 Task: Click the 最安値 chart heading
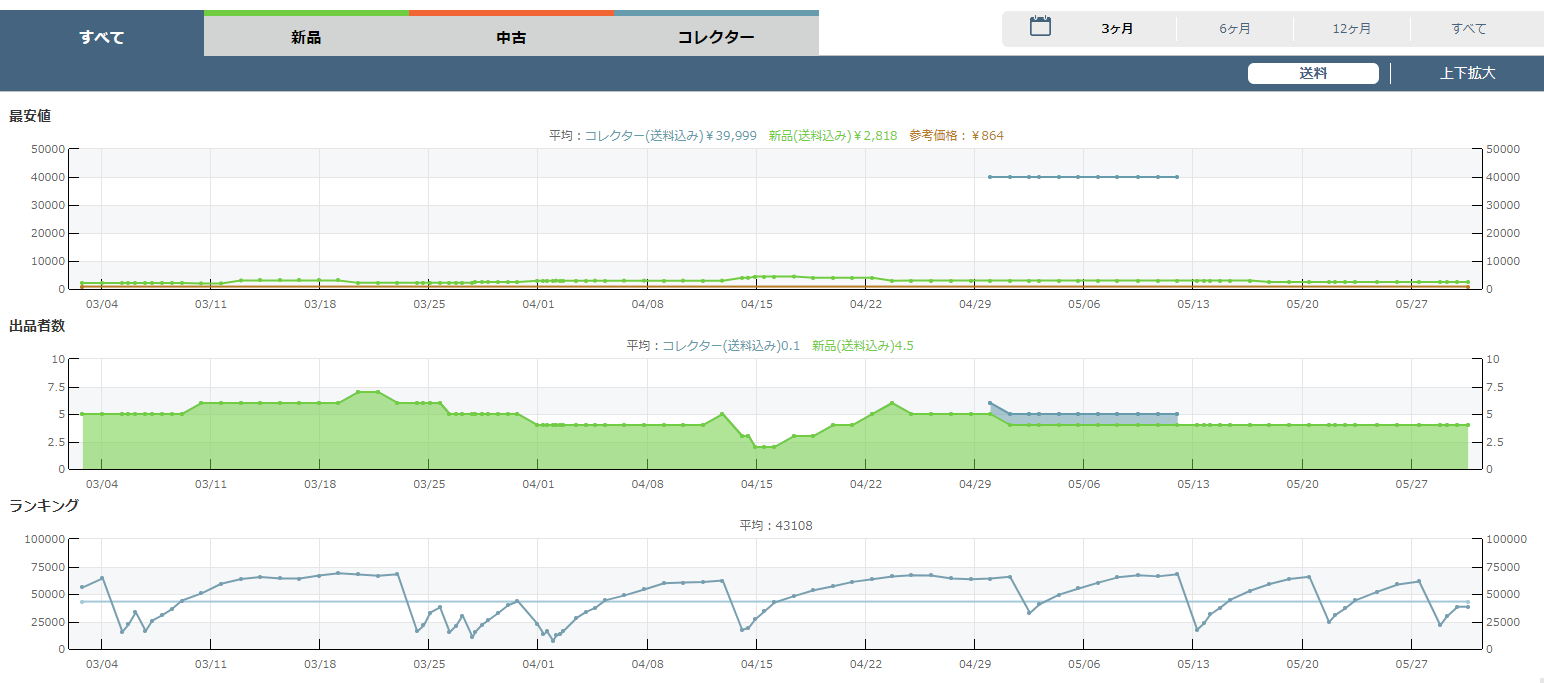[x=30, y=116]
